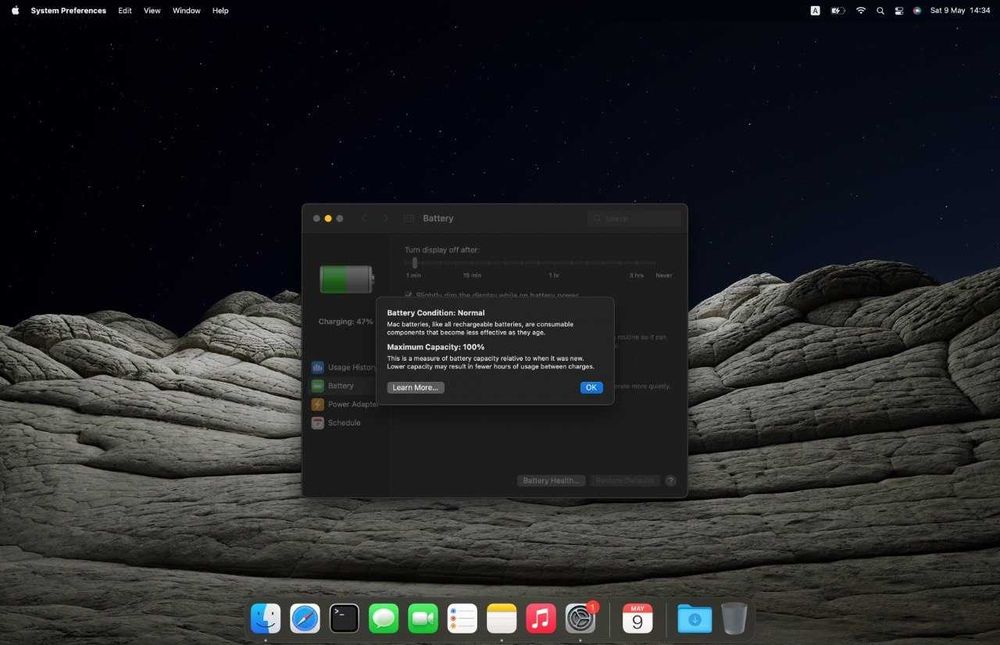Click the Never label on display slider
The width and height of the screenshot is (1000, 645).
tap(663, 276)
